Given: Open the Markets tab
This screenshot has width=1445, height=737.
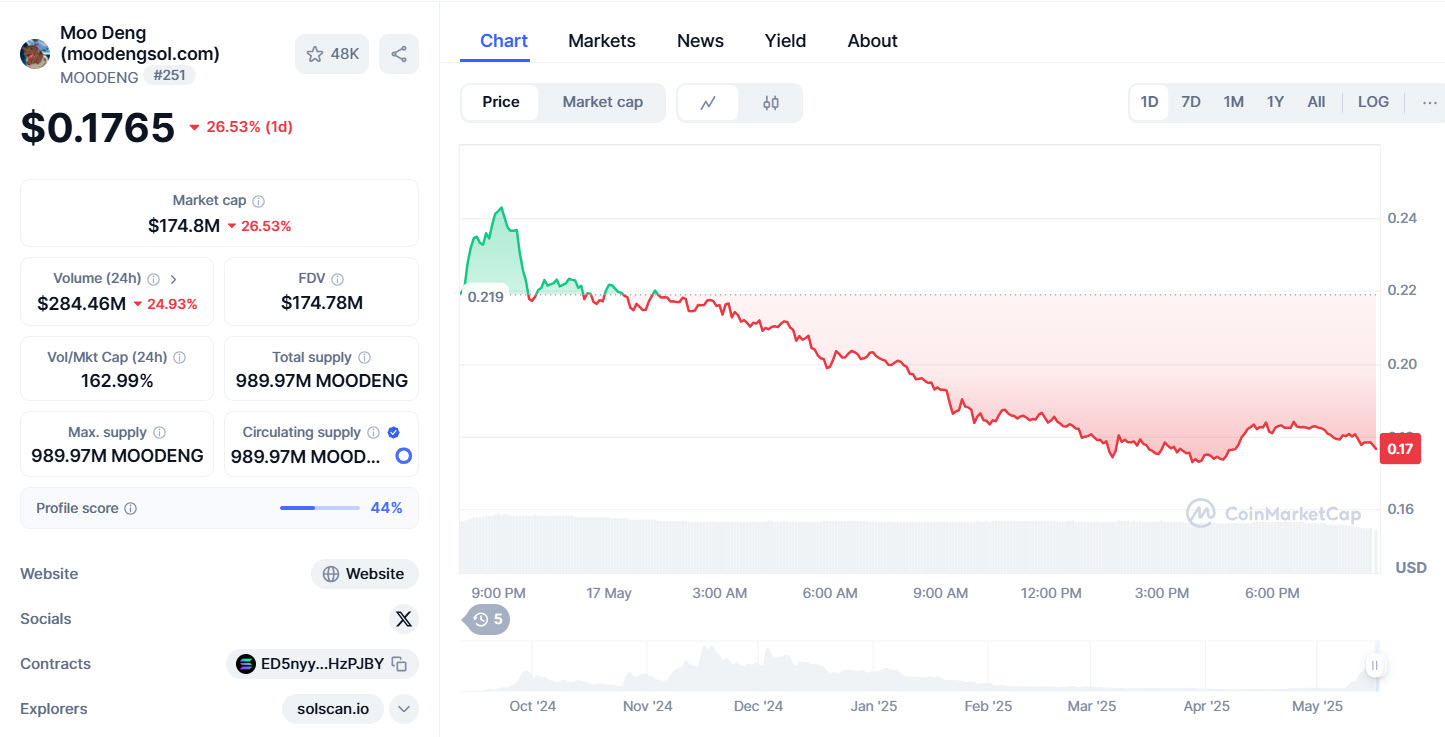Looking at the screenshot, I should [602, 41].
